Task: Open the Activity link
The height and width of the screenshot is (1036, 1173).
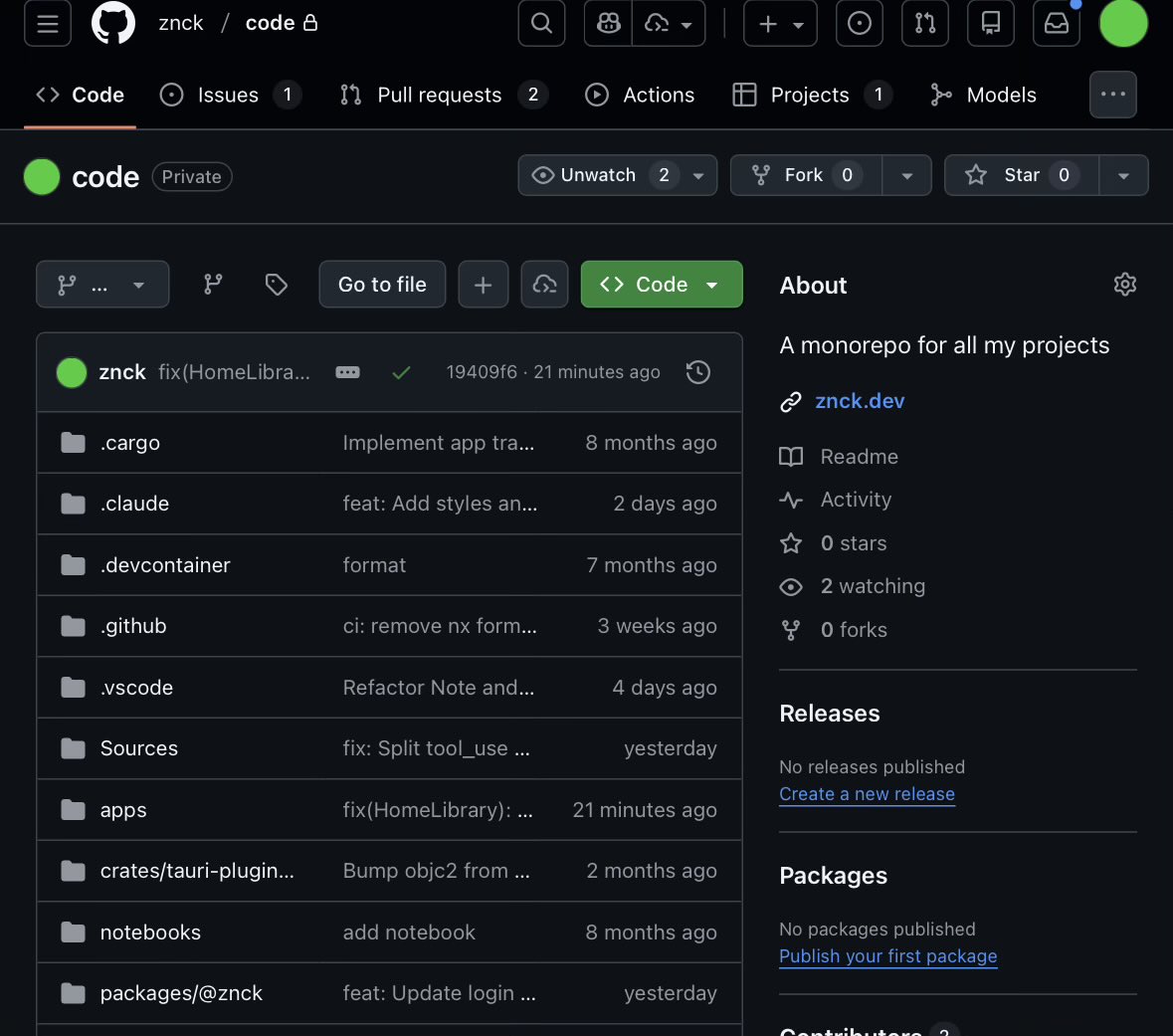Action: pyautogui.click(x=855, y=500)
